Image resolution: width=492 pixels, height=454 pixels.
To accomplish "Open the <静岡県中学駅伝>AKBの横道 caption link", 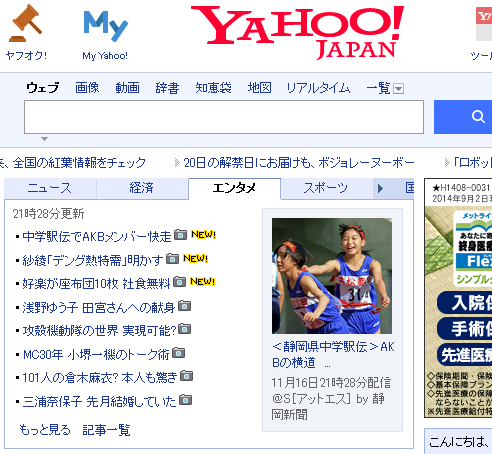I will pyautogui.click(x=333, y=354).
